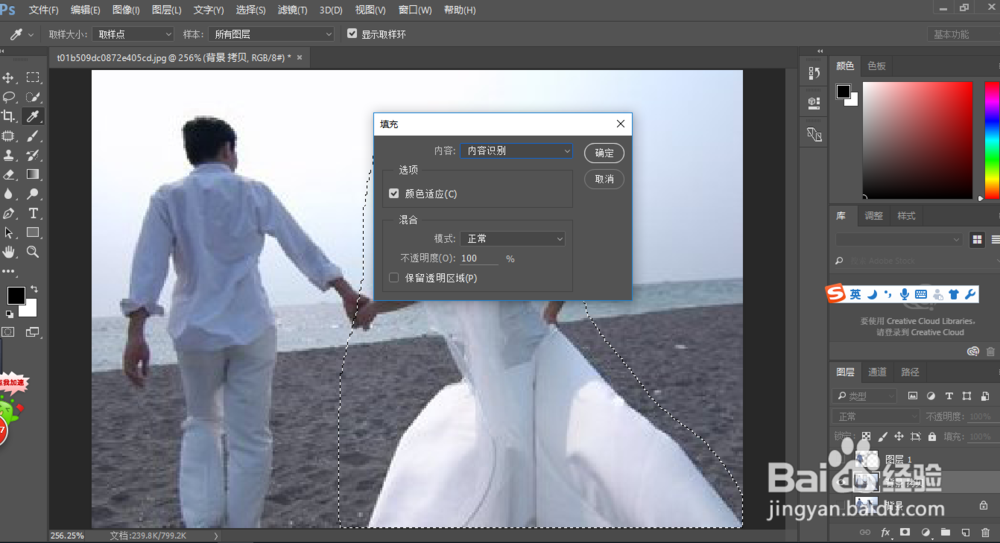Image resolution: width=1000 pixels, height=543 pixels.
Task: Select the Rectangle shape tool
Action: pyautogui.click(x=33, y=232)
